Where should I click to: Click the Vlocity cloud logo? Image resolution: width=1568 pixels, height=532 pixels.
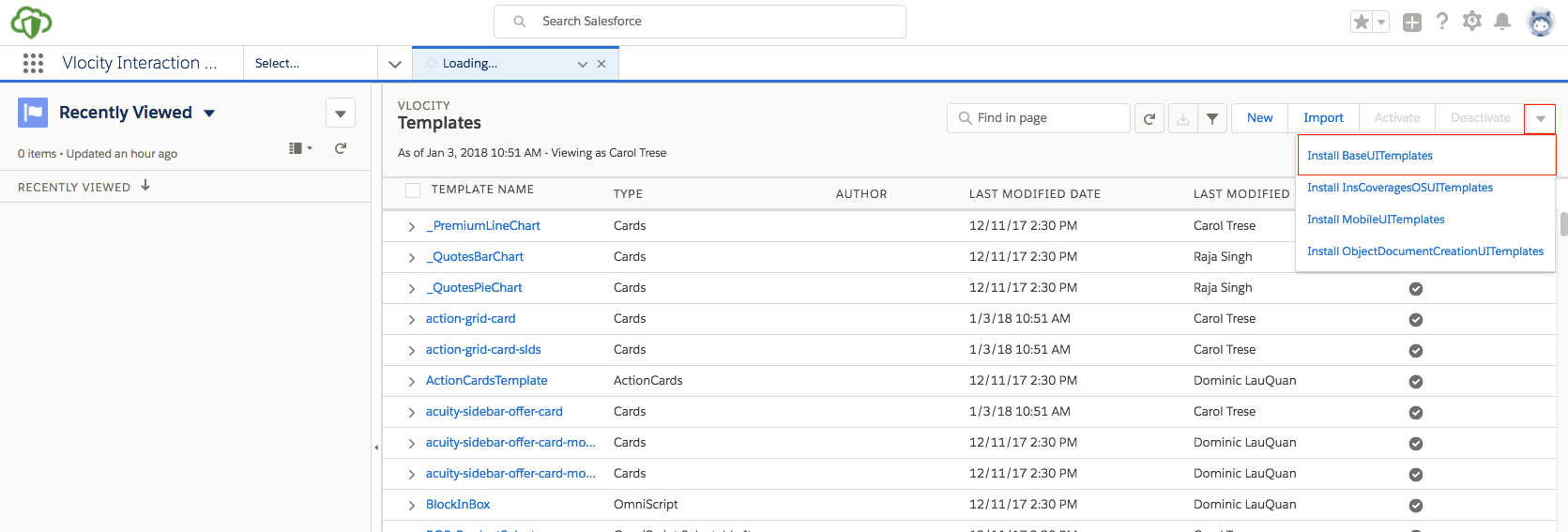coord(31,22)
